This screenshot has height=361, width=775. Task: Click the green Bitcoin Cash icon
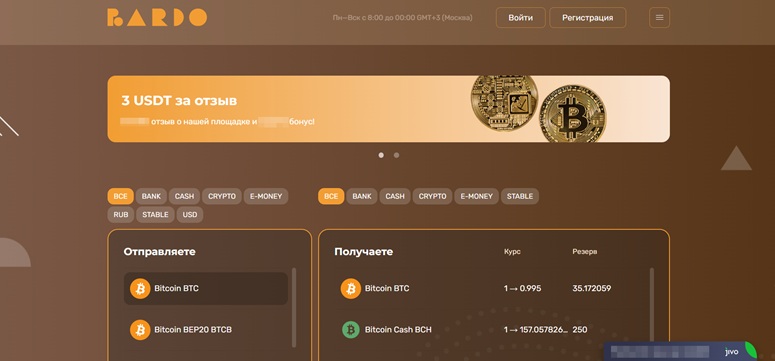[x=351, y=329]
